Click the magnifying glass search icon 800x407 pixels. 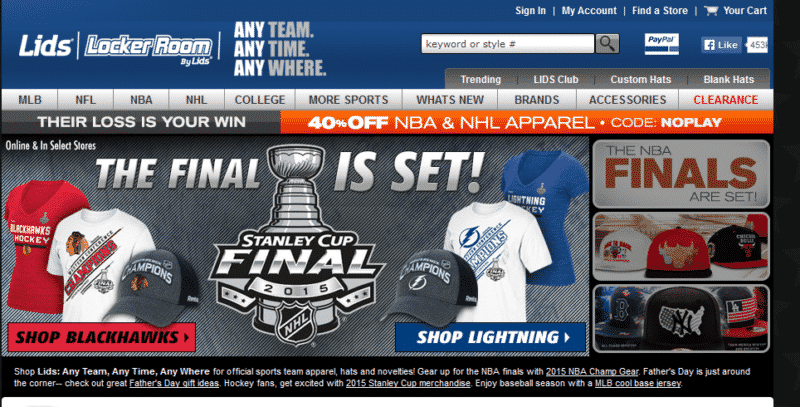coord(607,44)
